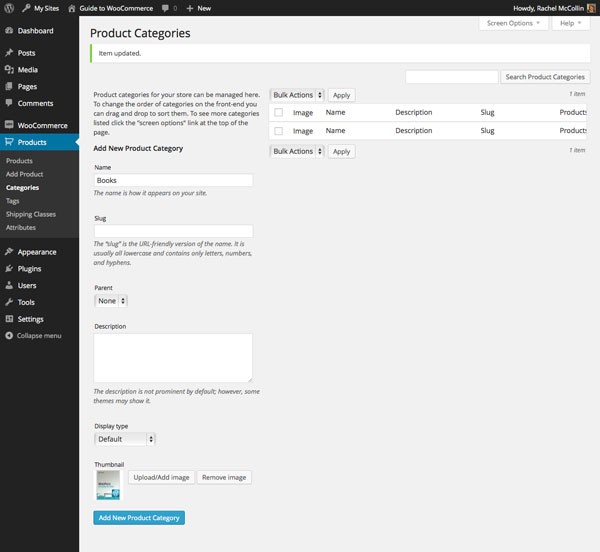Screen dimensions: 600x552
Task: Click the Remove image button
Action: click(x=224, y=477)
